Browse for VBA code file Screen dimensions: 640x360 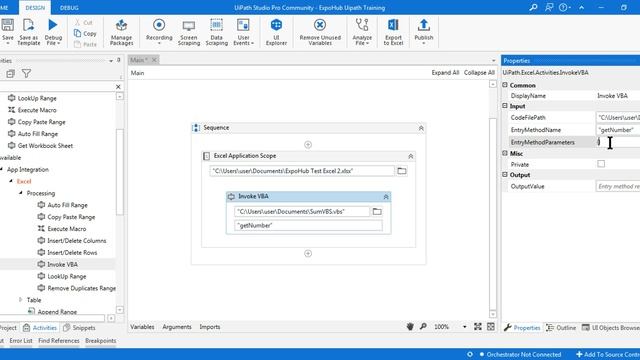pos(377,211)
